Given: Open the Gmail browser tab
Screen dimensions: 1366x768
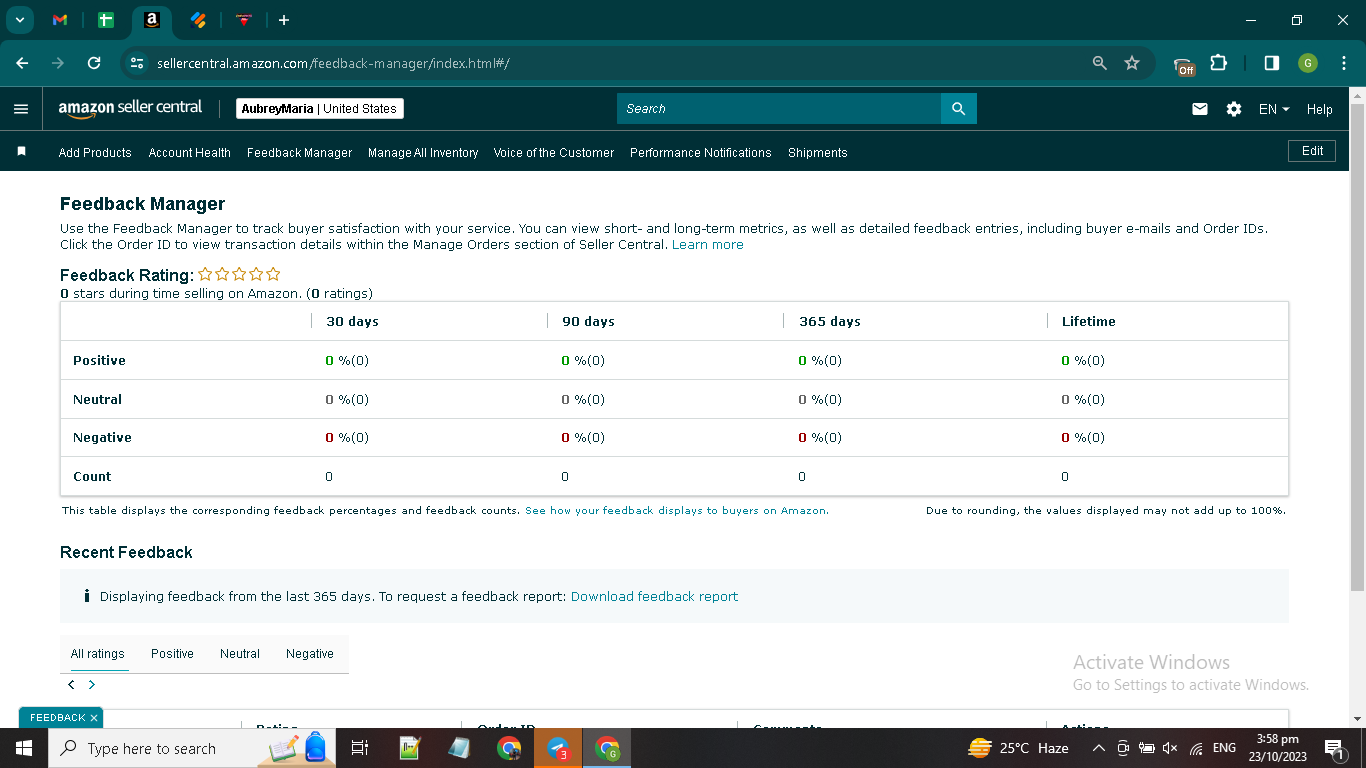Looking at the screenshot, I should [60, 20].
